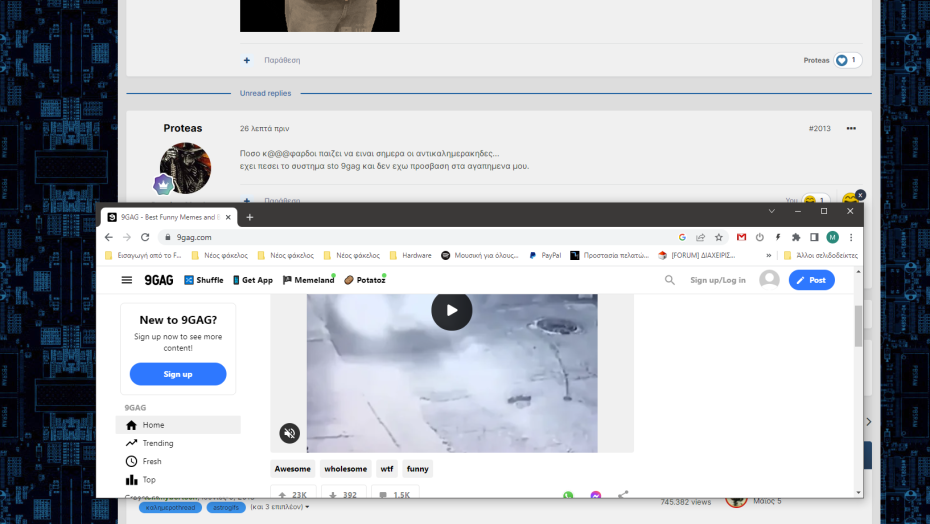930x524 pixels.
Task: Click the heart reaction by Proteas
Action: 841,60
